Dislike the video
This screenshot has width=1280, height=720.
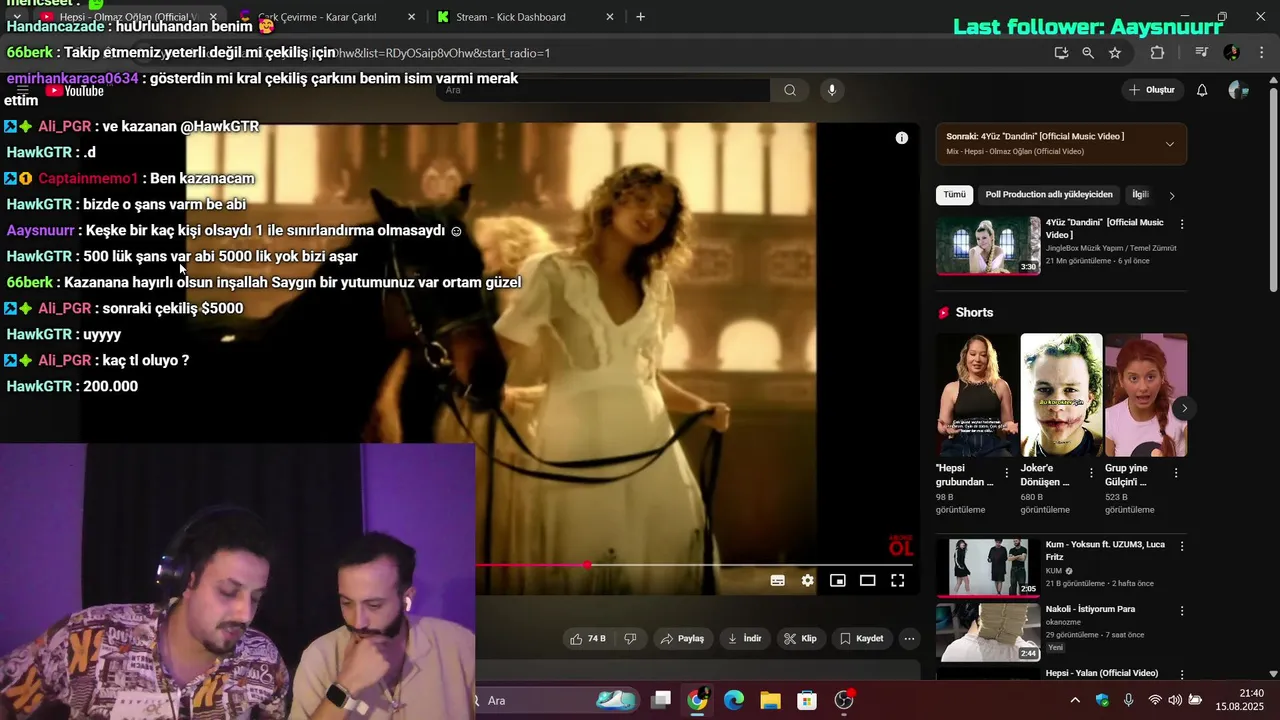tap(630, 638)
